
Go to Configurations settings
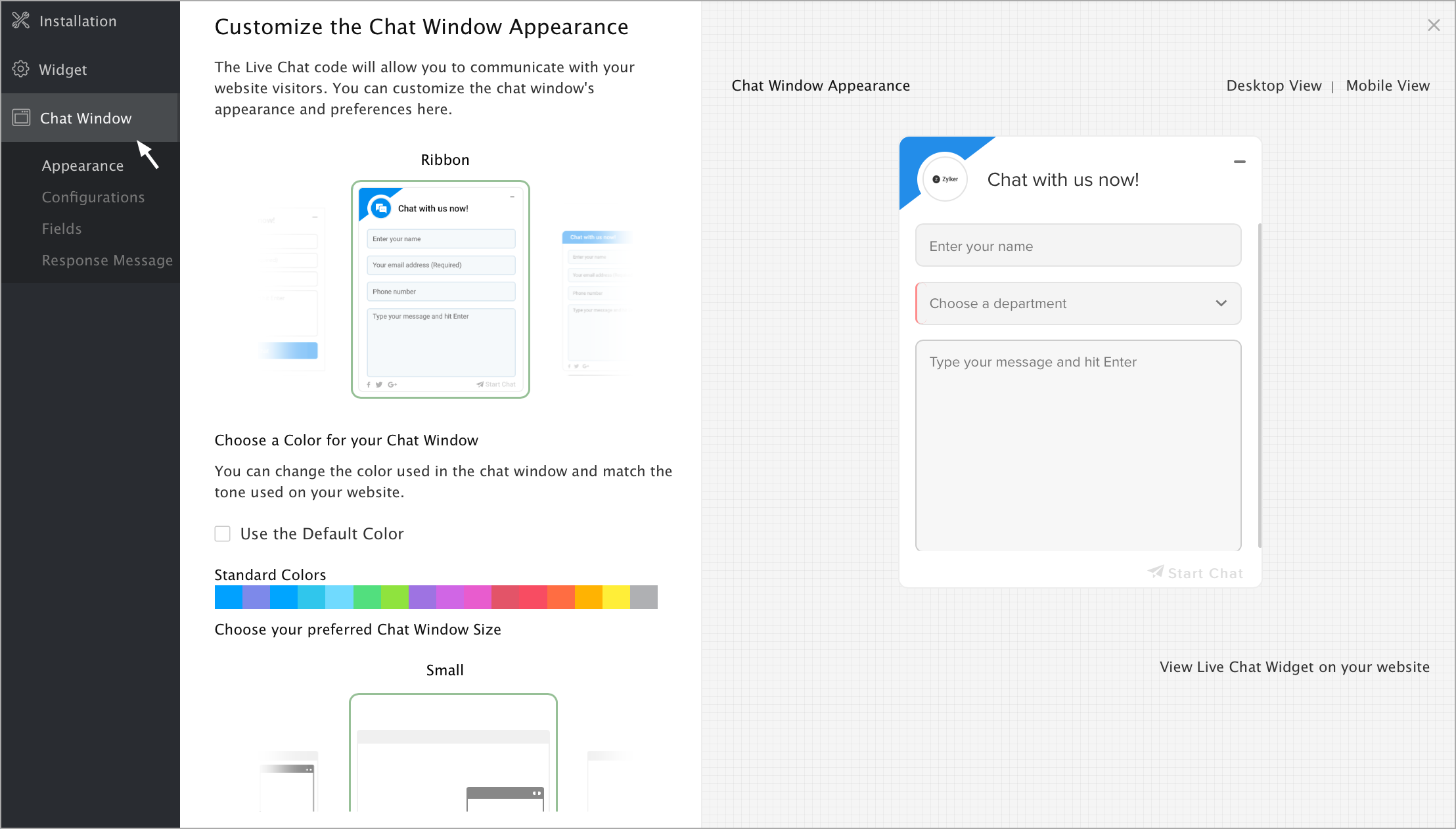[x=93, y=197]
